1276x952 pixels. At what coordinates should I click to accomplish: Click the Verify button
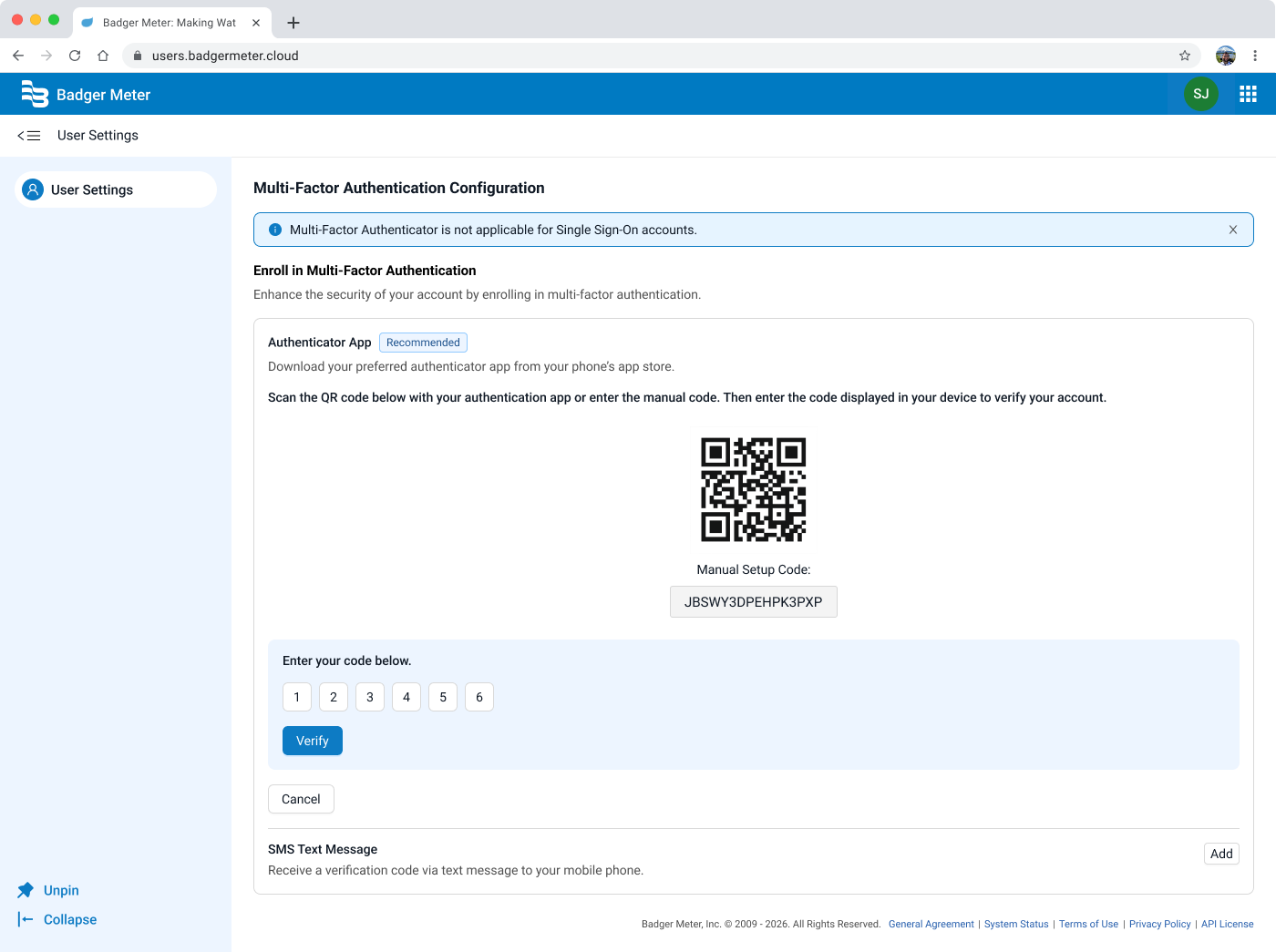point(313,741)
